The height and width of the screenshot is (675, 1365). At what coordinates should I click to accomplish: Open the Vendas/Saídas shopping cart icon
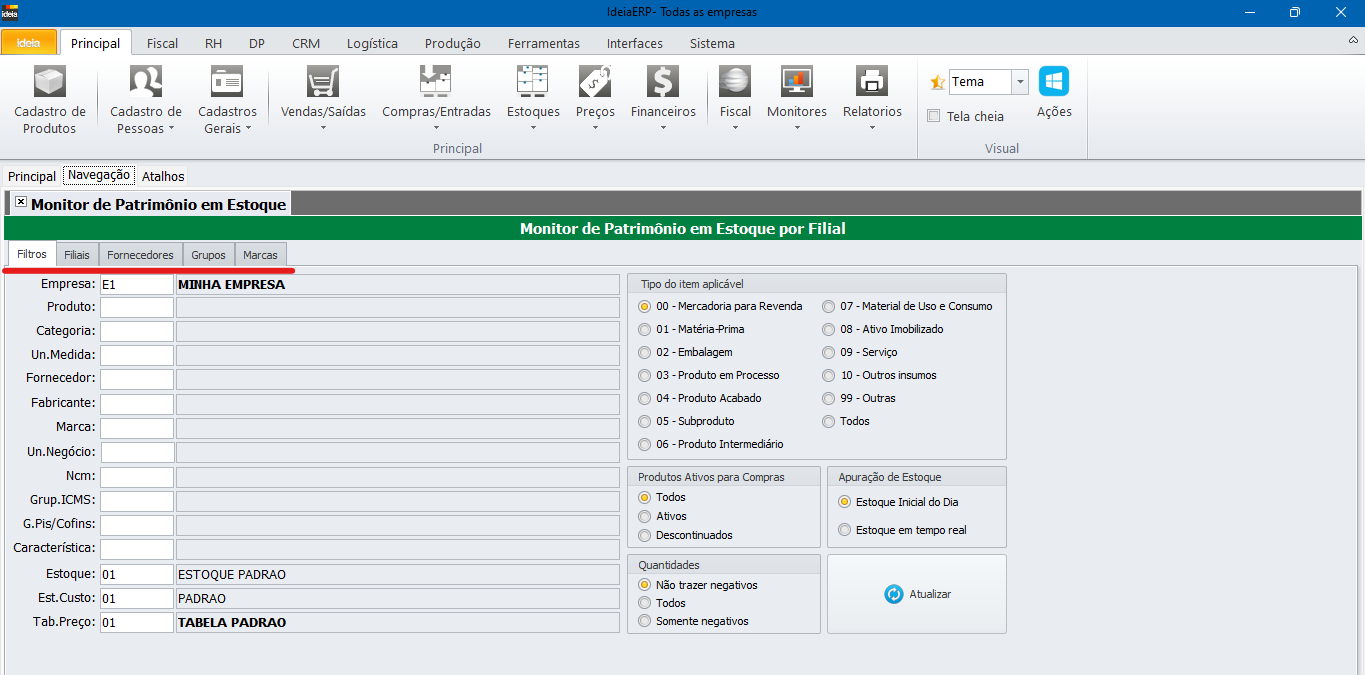[323, 82]
